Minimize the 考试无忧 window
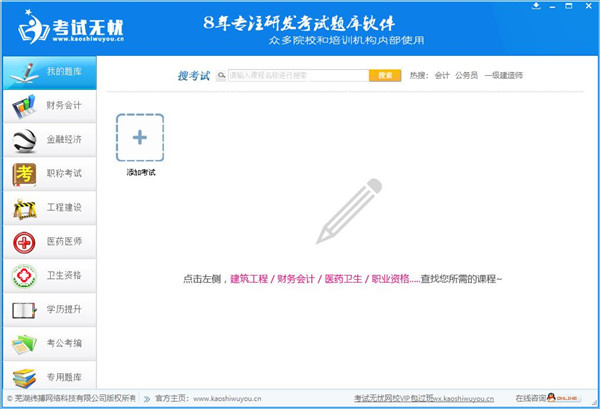Image resolution: width=600 pixels, height=409 pixels. 552,7
